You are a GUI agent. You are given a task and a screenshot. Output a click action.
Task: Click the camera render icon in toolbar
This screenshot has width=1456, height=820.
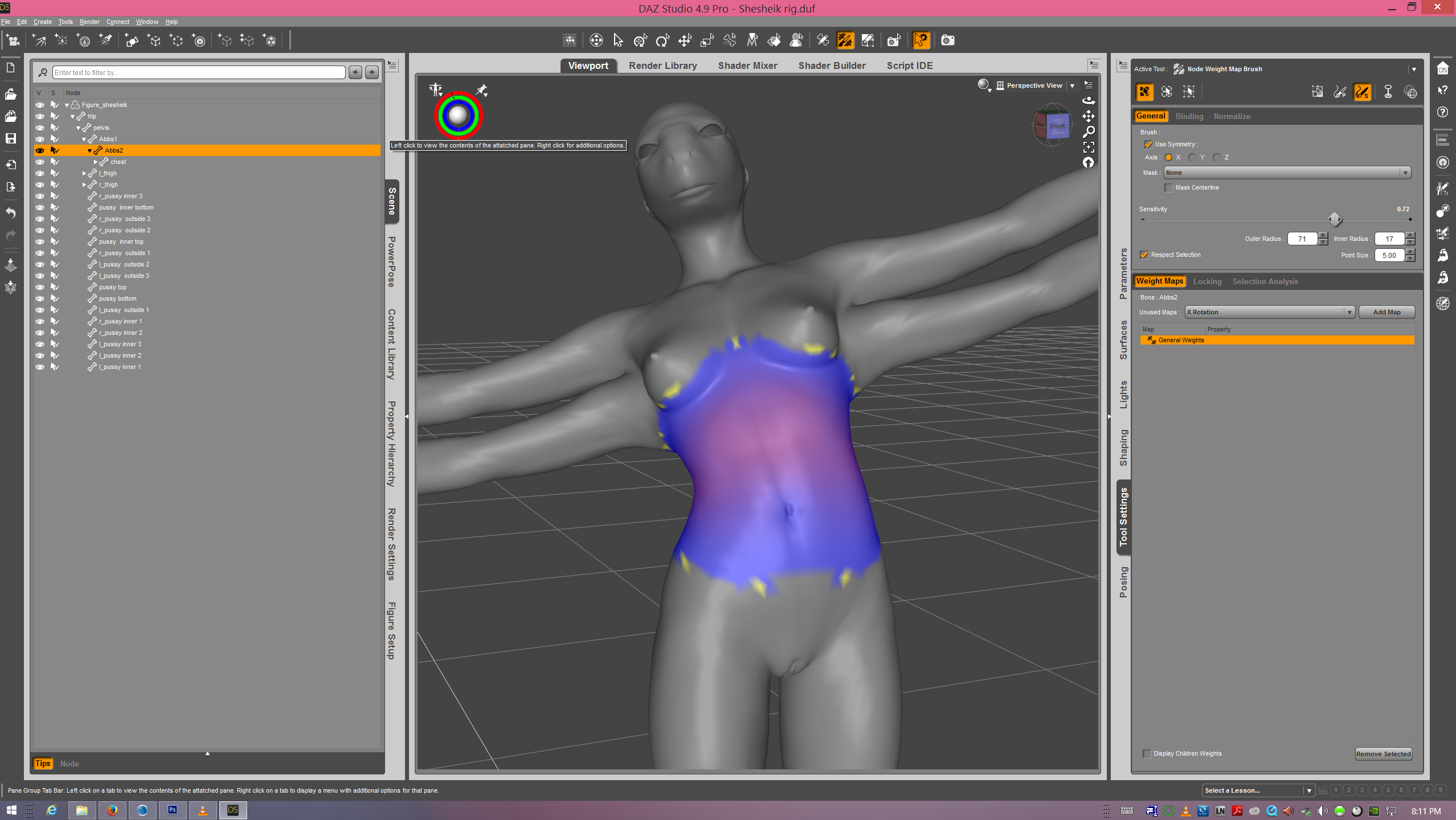pyautogui.click(x=947, y=40)
